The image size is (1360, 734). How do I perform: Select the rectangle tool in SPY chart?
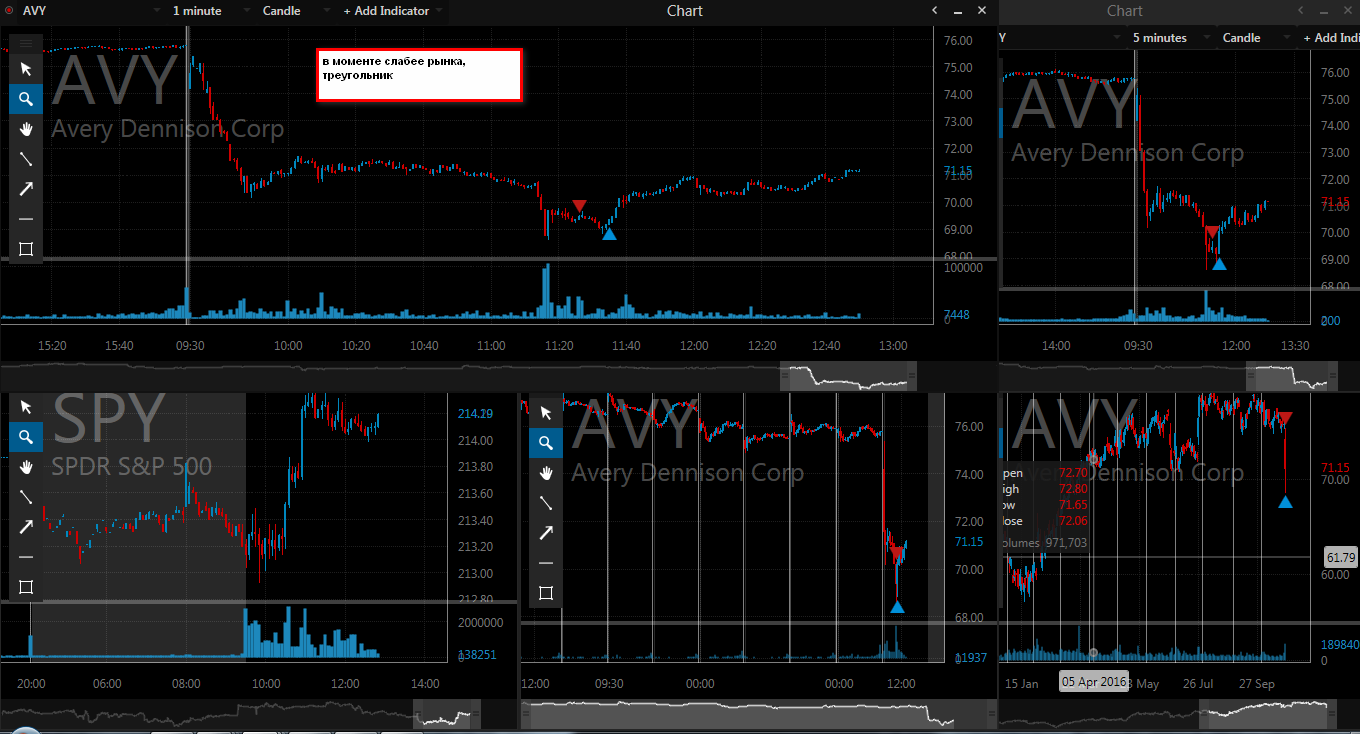(x=26, y=587)
